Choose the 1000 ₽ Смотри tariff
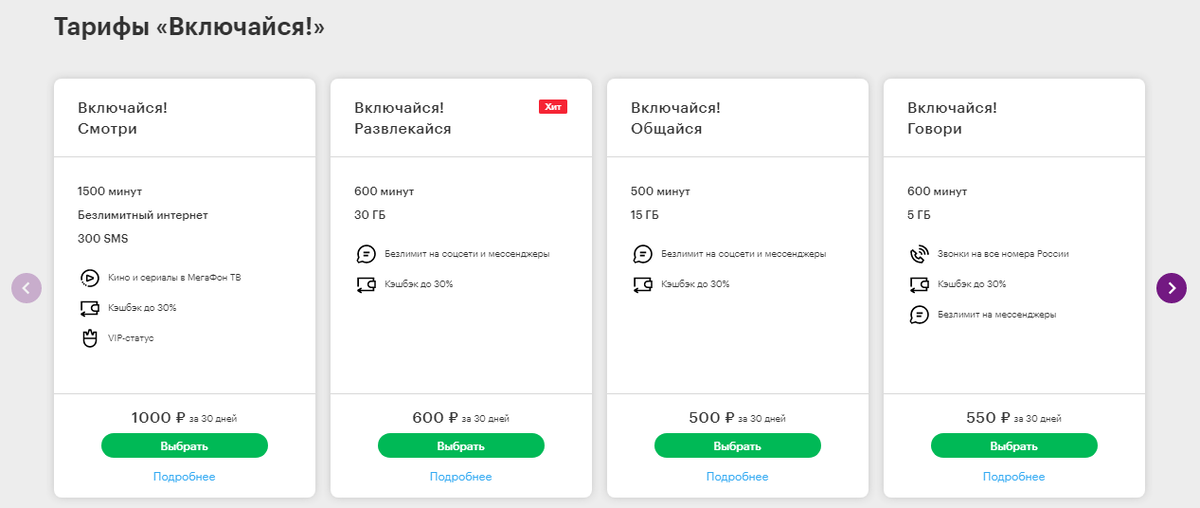This screenshot has width=1200, height=508. coord(184,446)
